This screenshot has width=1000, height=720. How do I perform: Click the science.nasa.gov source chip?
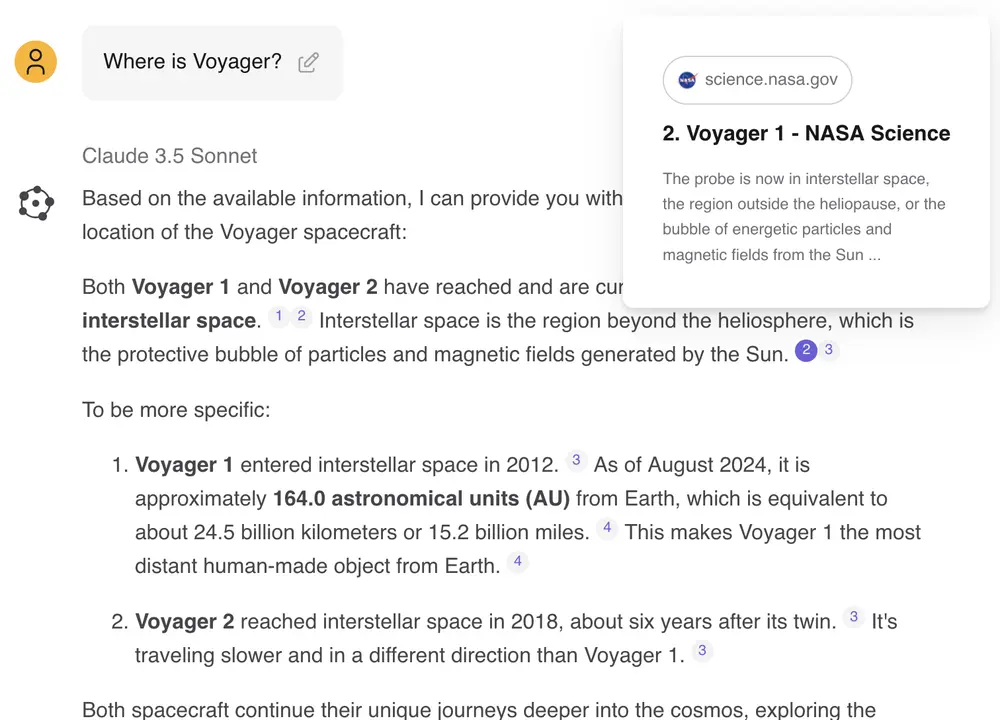757,80
